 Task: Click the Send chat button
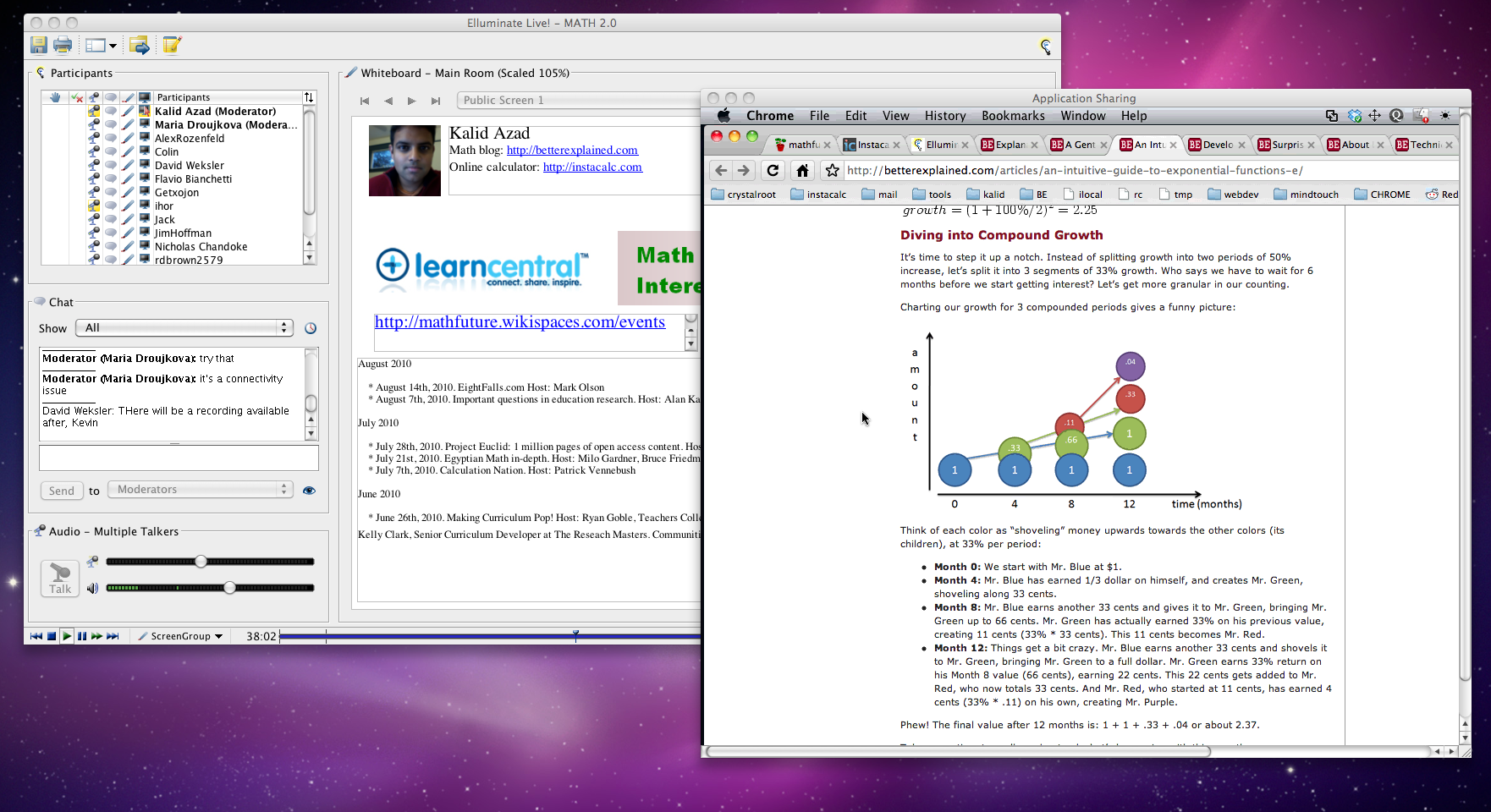point(61,491)
